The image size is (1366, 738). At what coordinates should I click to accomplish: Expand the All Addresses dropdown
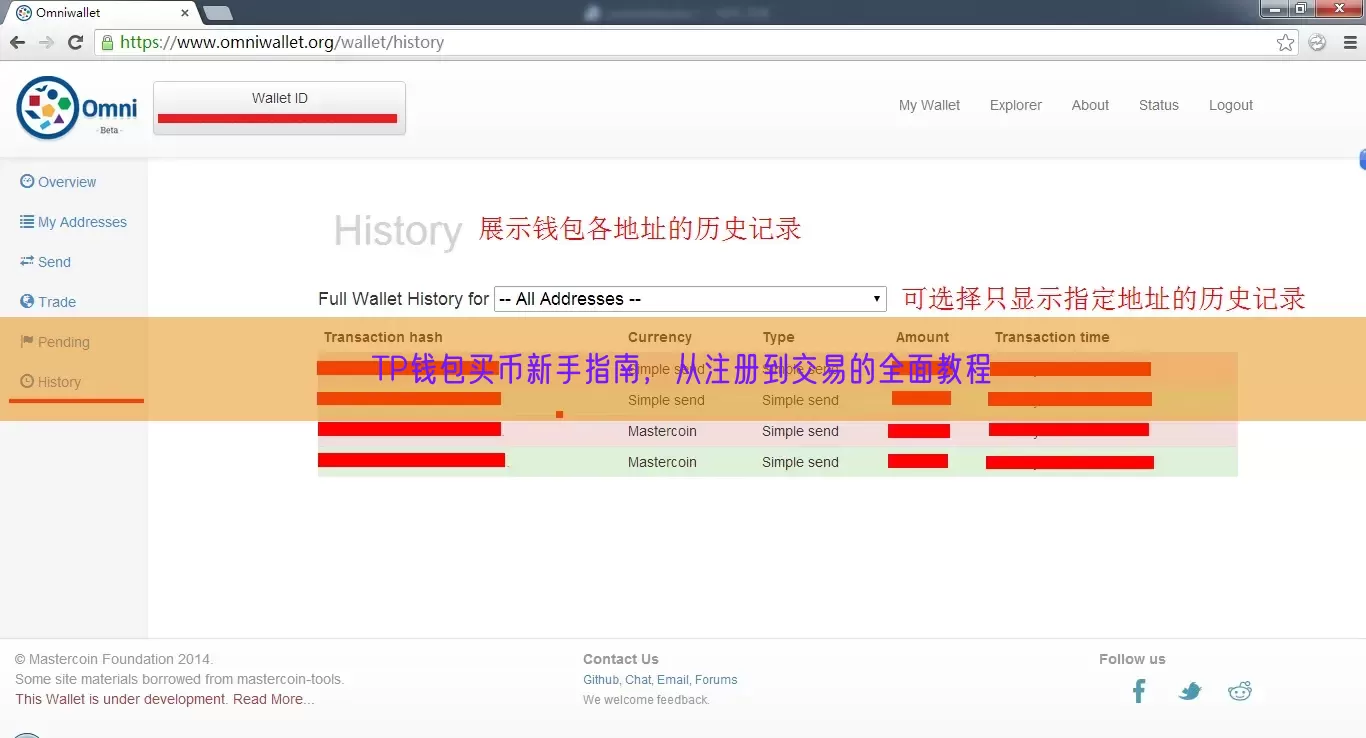[x=690, y=299]
